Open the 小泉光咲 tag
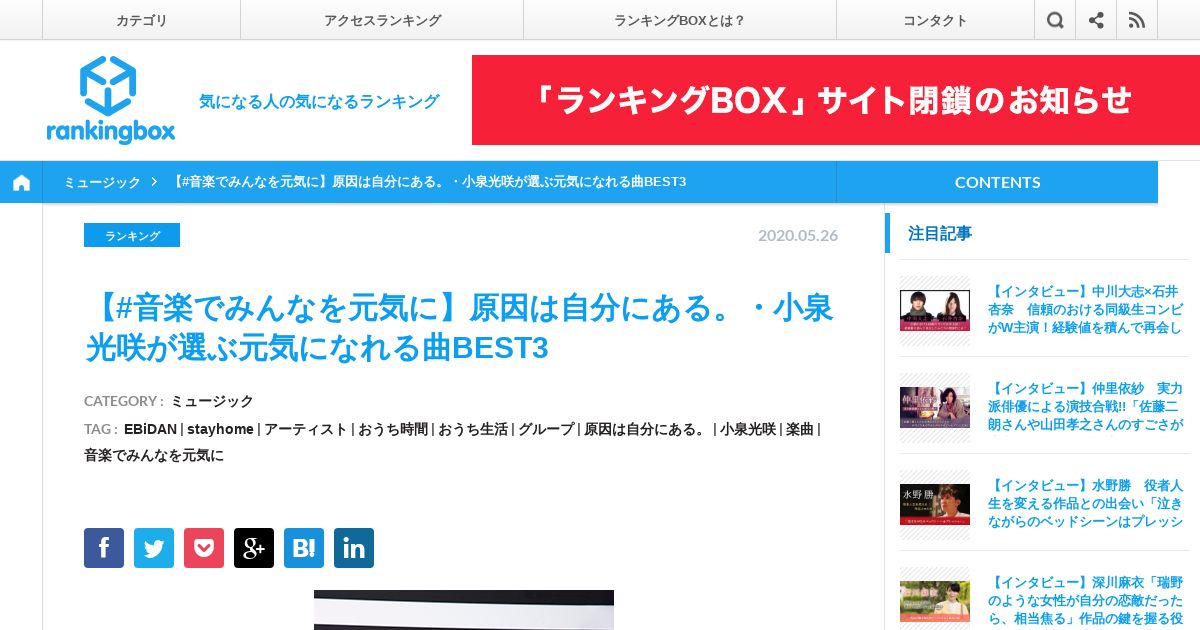Screen dimensions: 1200x630 point(748,429)
